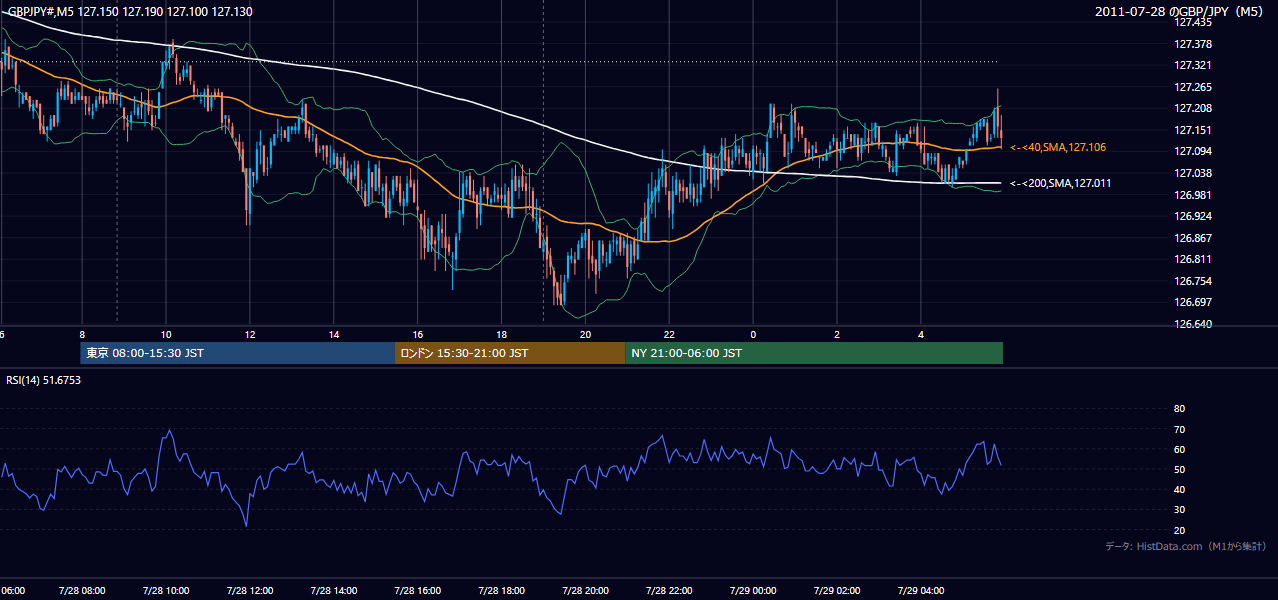Click RSI axis level 40

coord(1179,490)
